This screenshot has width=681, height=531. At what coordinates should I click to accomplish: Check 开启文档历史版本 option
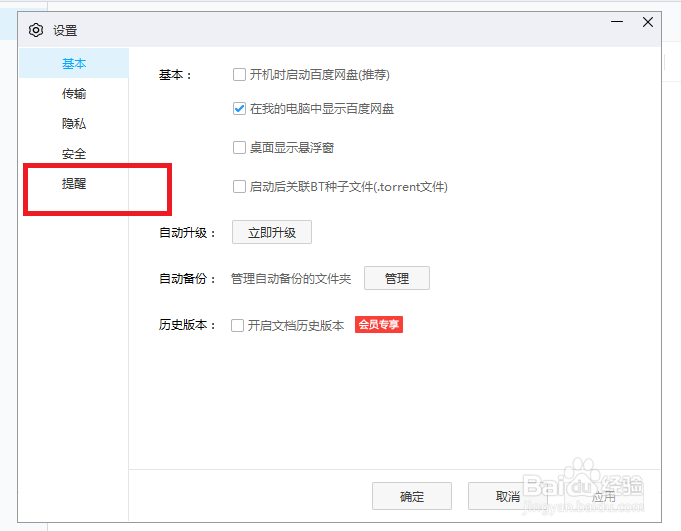click(x=237, y=325)
